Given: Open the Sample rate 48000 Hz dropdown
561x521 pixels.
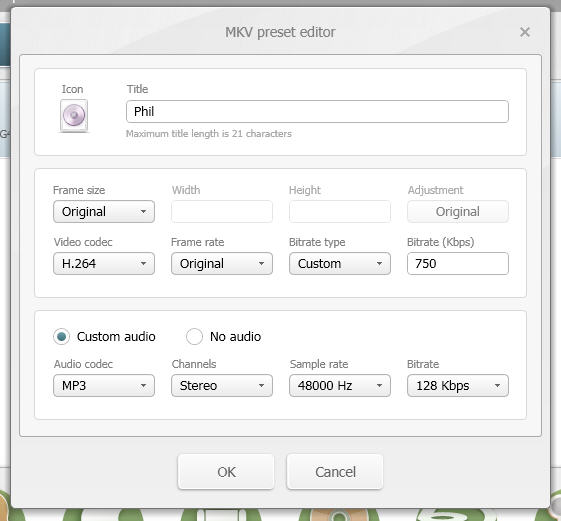Looking at the screenshot, I should tap(340, 386).
